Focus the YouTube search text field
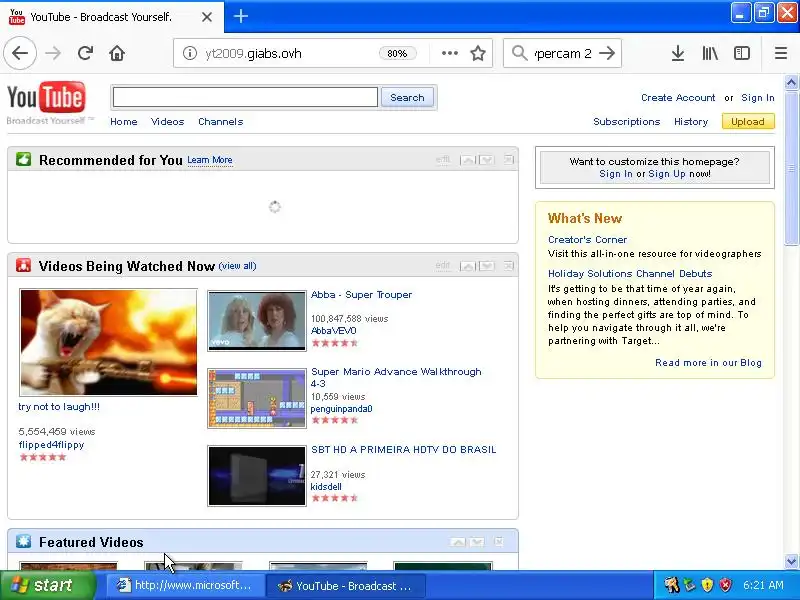 coord(245,97)
